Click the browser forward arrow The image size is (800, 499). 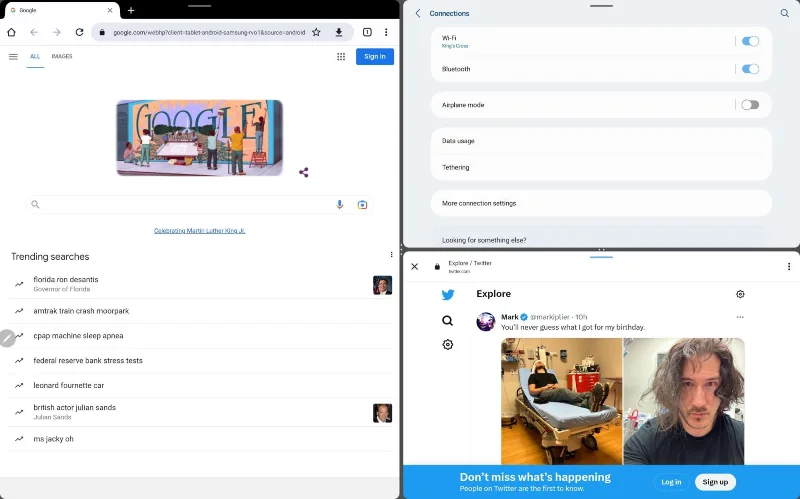pos(57,32)
